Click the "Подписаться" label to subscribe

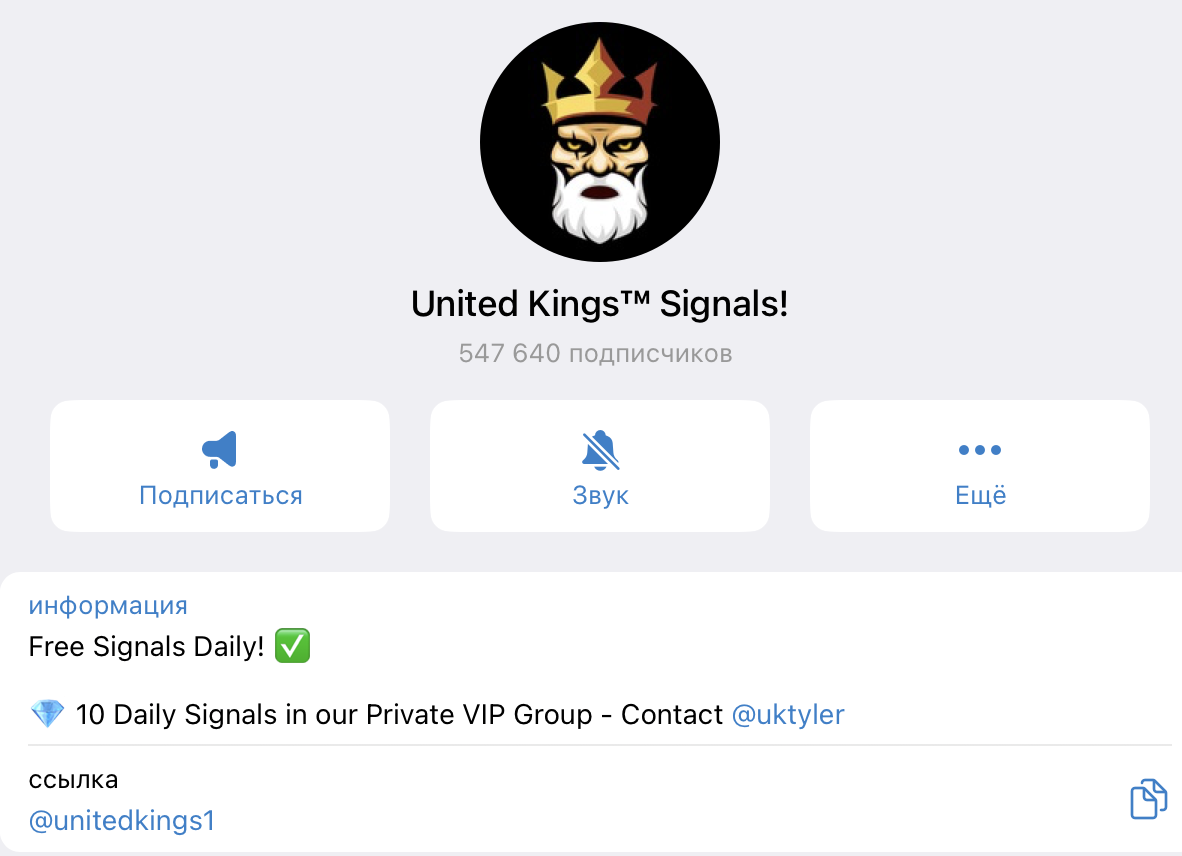point(220,495)
